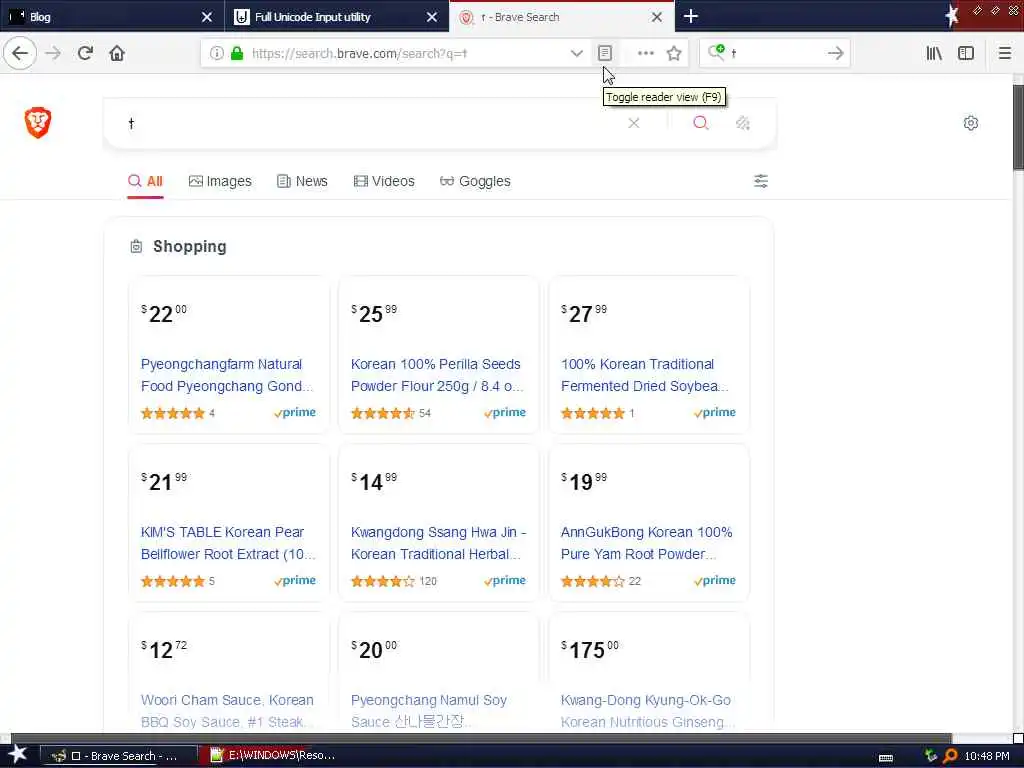Bookmark this page with the star icon
Viewport: 1024px width, 768px height.
674,54
